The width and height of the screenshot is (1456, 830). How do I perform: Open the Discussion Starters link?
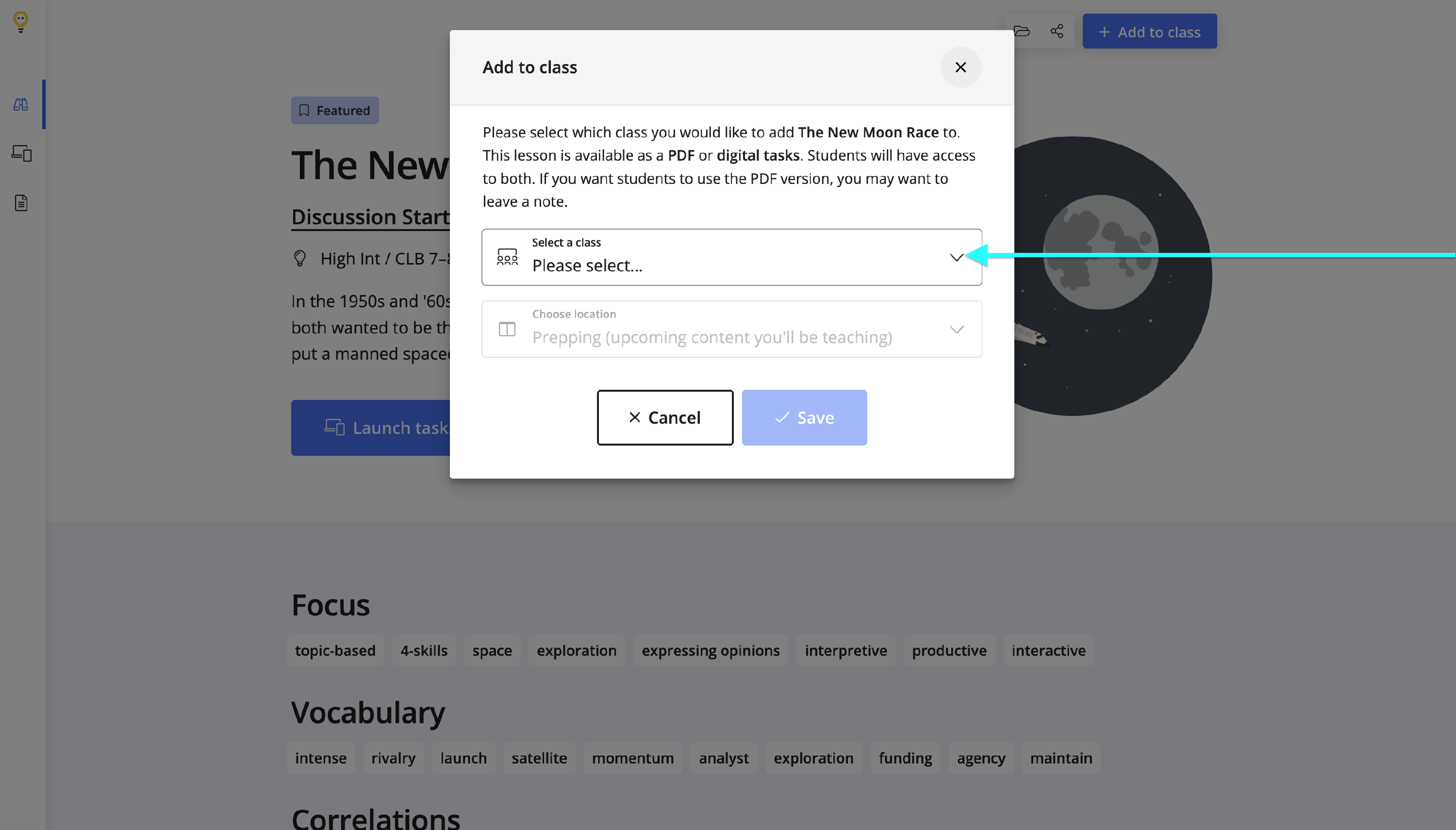click(370, 217)
